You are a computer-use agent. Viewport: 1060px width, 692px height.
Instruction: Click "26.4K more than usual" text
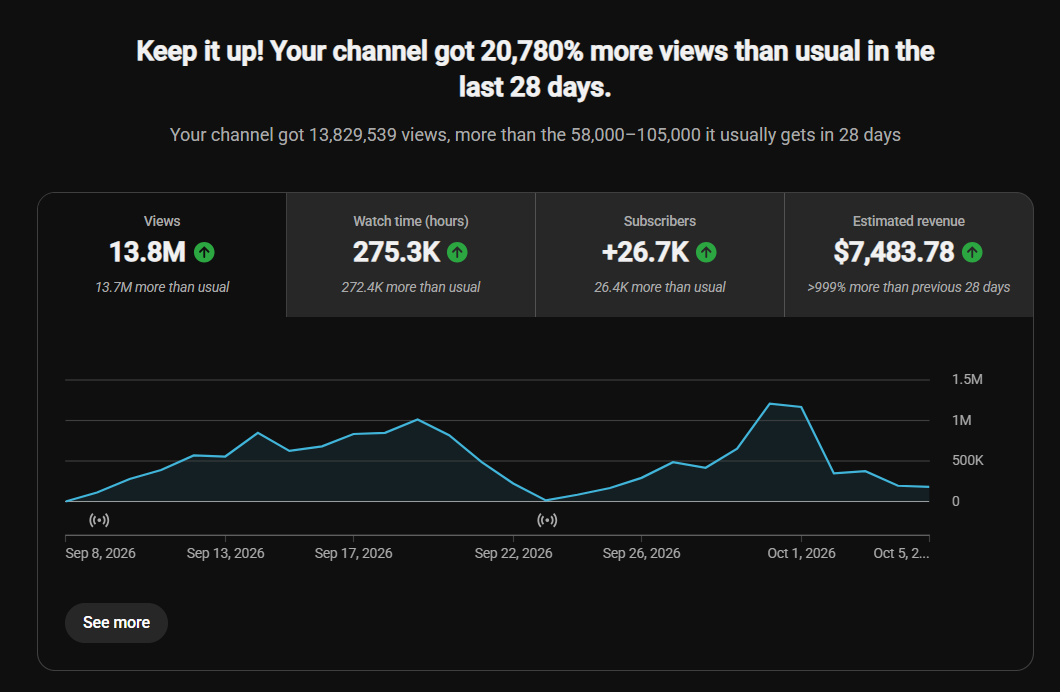[x=660, y=287]
